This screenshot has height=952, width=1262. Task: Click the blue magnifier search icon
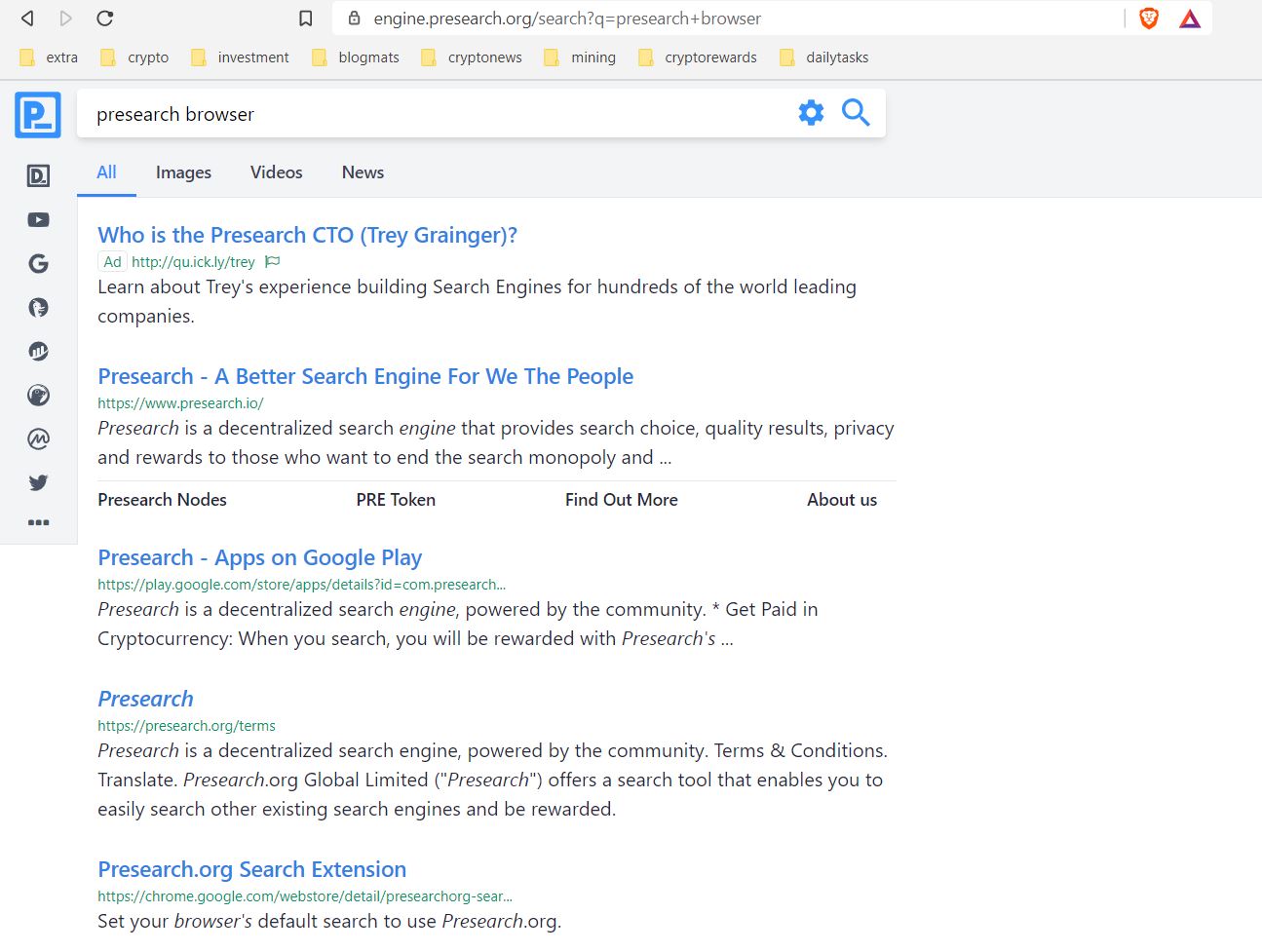click(856, 113)
